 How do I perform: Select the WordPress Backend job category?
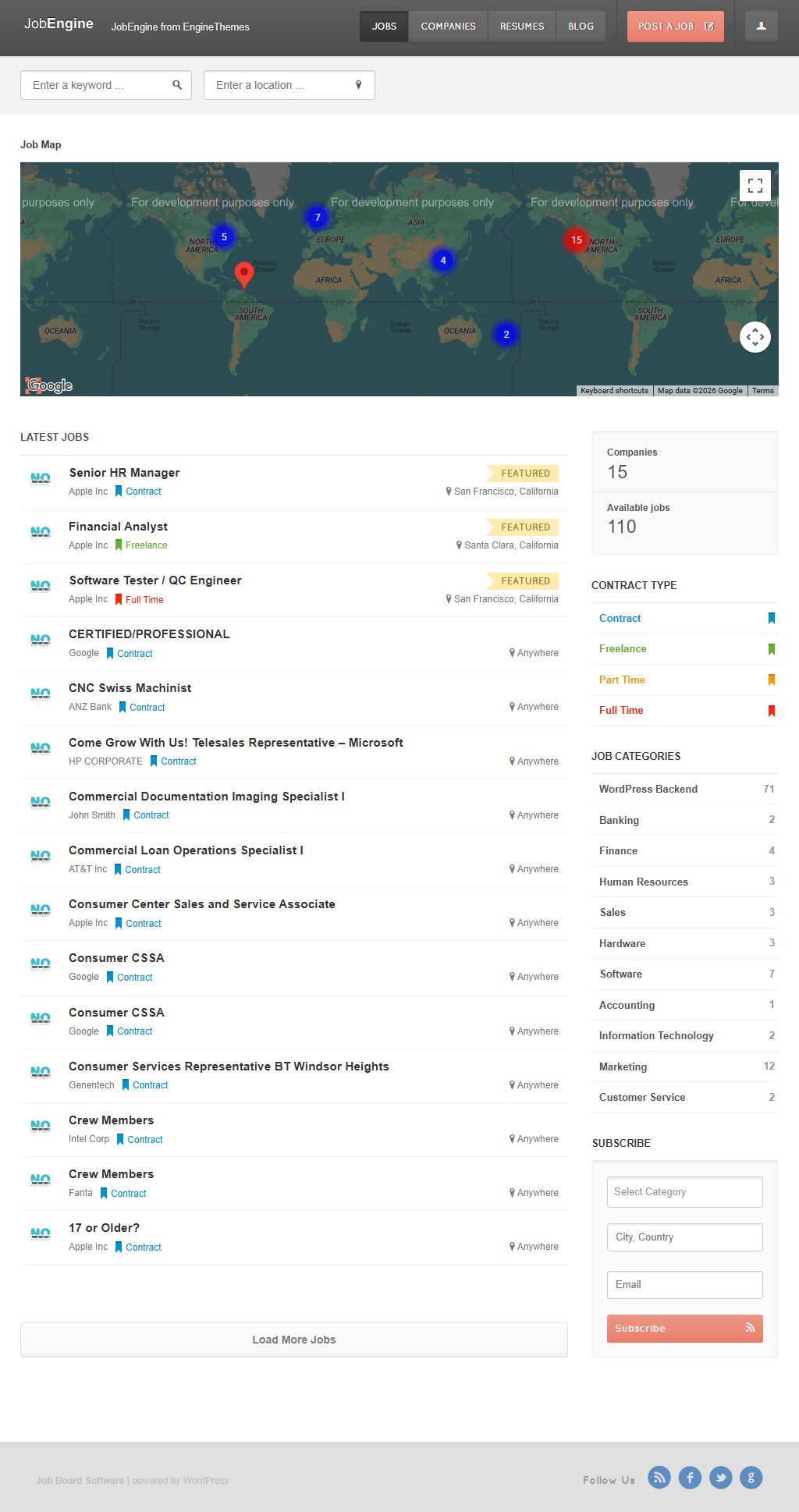648,789
